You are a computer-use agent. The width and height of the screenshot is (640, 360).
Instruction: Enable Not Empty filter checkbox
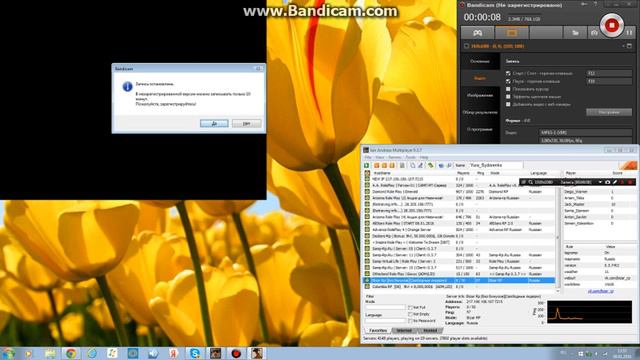(x=410, y=314)
